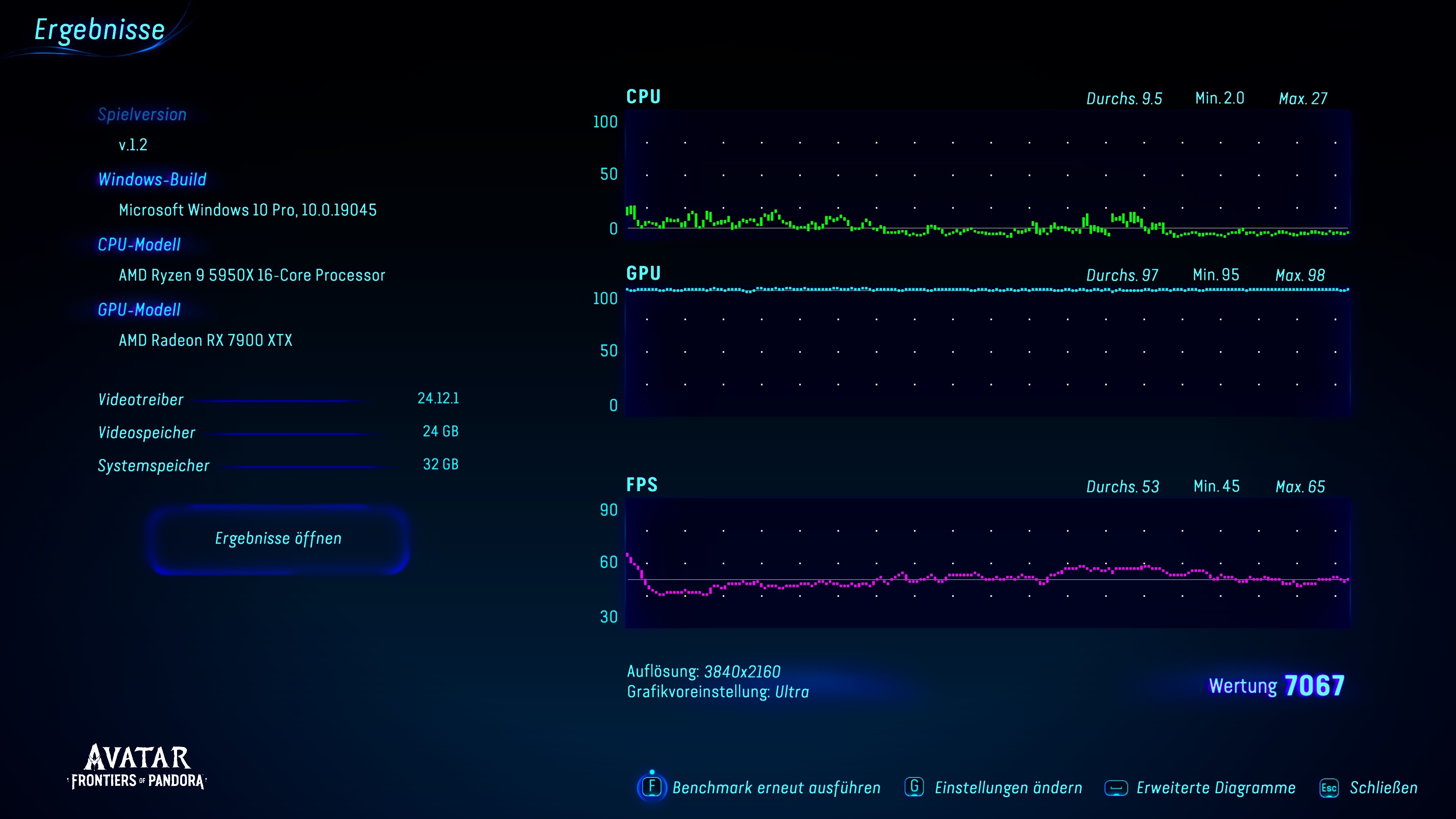Click FPS Max. 65 value
This screenshot has width=1456, height=819.
1300,486
